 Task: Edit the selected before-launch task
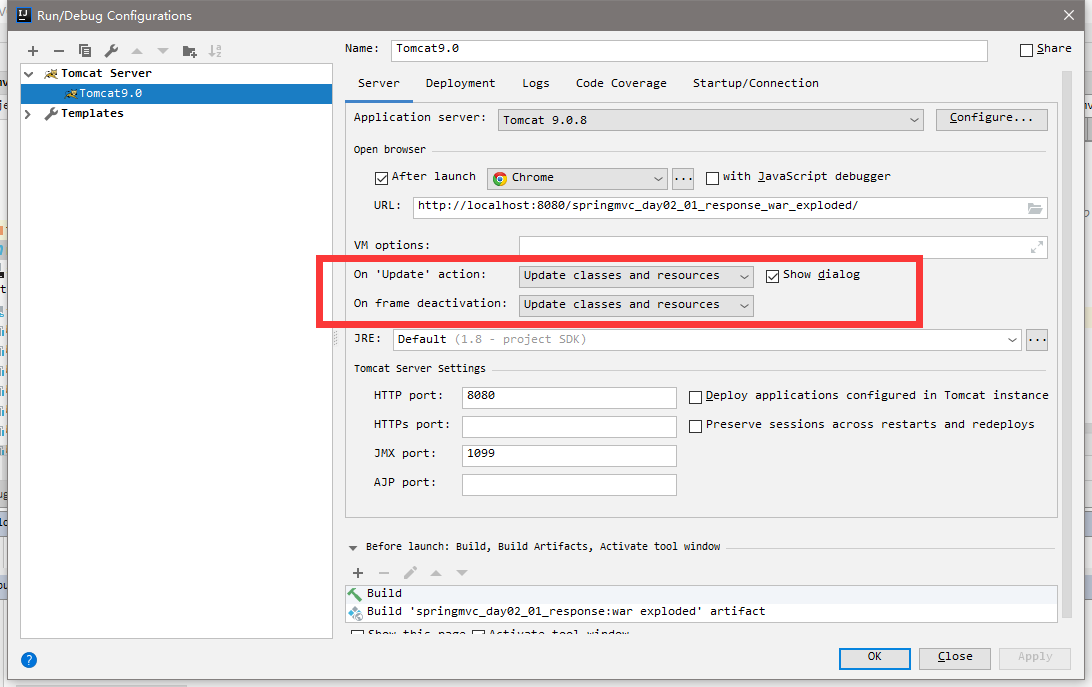pyautogui.click(x=410, y=573)
